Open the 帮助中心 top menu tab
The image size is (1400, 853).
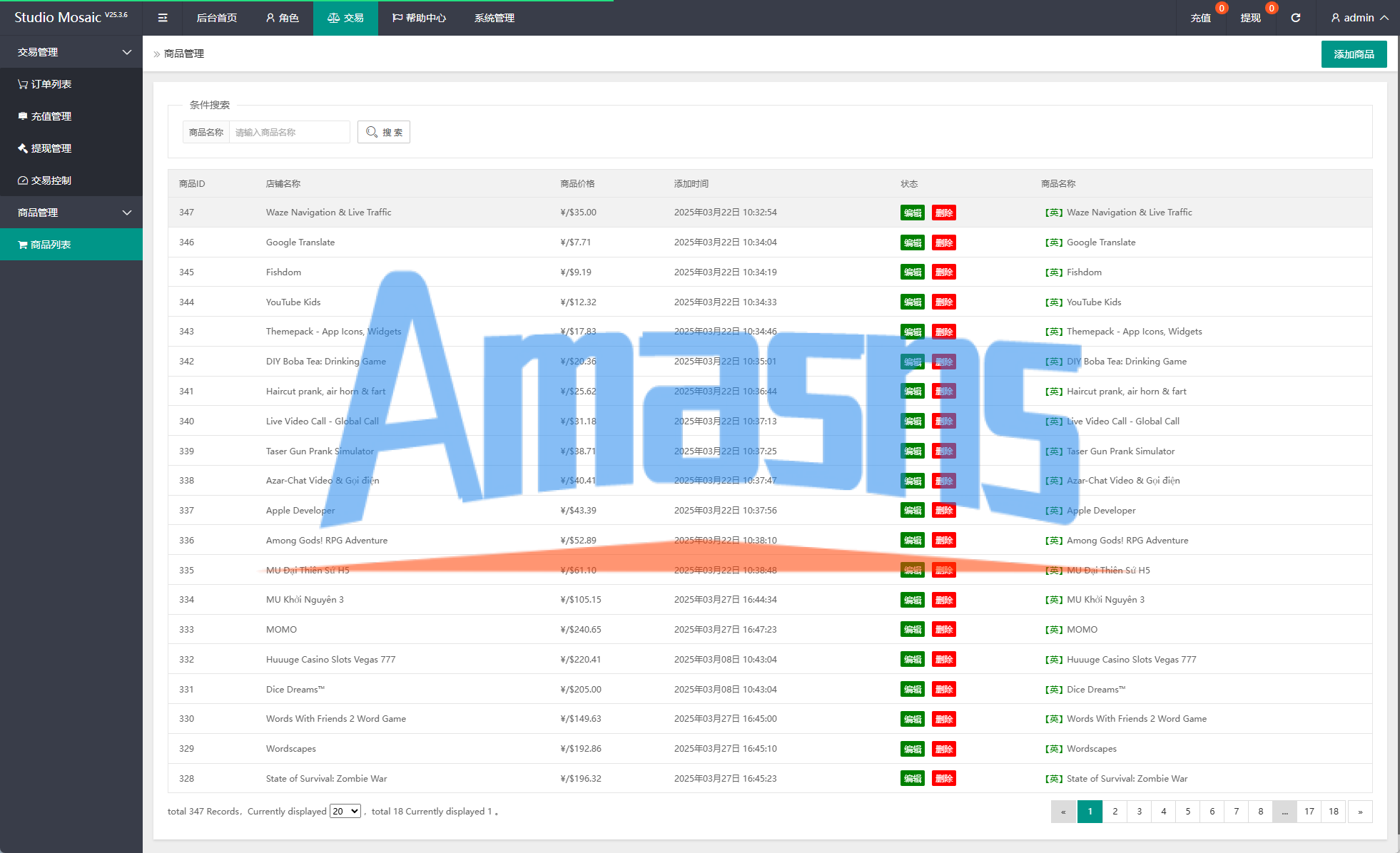click(419, 18)
